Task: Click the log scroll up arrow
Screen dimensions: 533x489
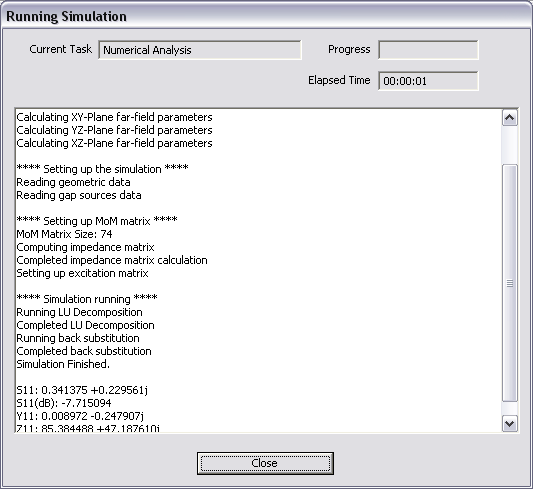Action: click(x=510, y=118)
